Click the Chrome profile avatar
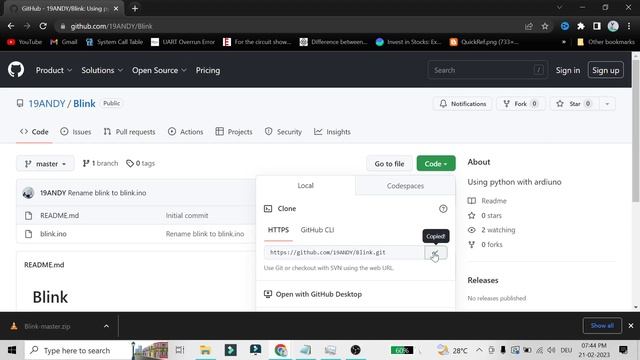The image size is (640, 360). click(x=613, y=26)
